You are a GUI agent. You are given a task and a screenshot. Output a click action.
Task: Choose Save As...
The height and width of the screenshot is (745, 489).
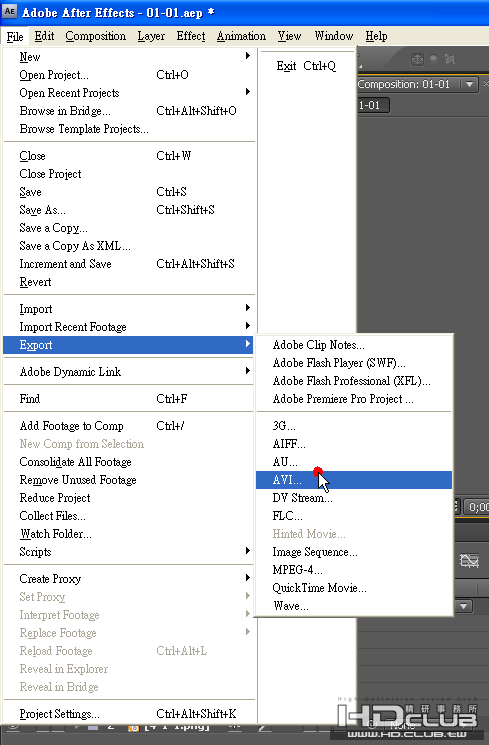pos(129,210)
